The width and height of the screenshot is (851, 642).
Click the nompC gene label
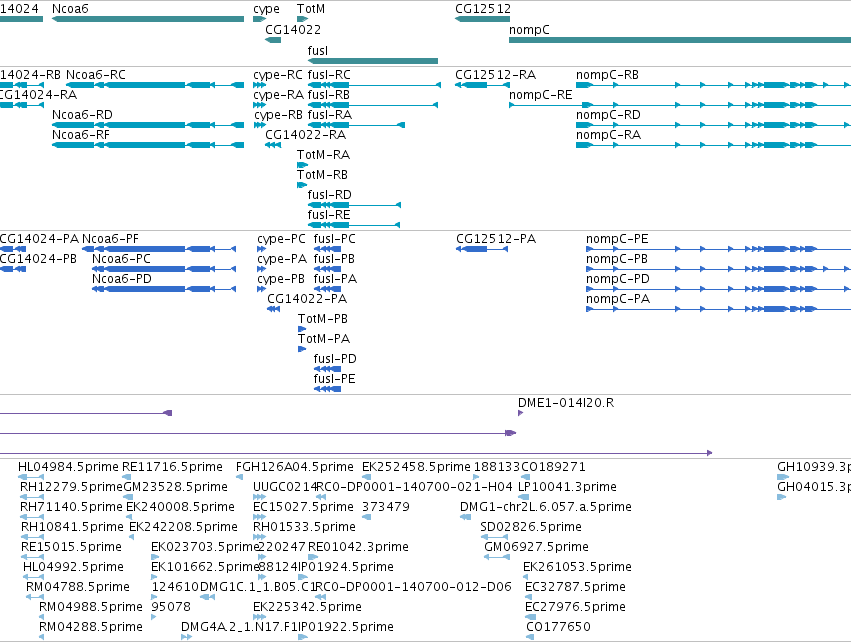coord(529,29)
